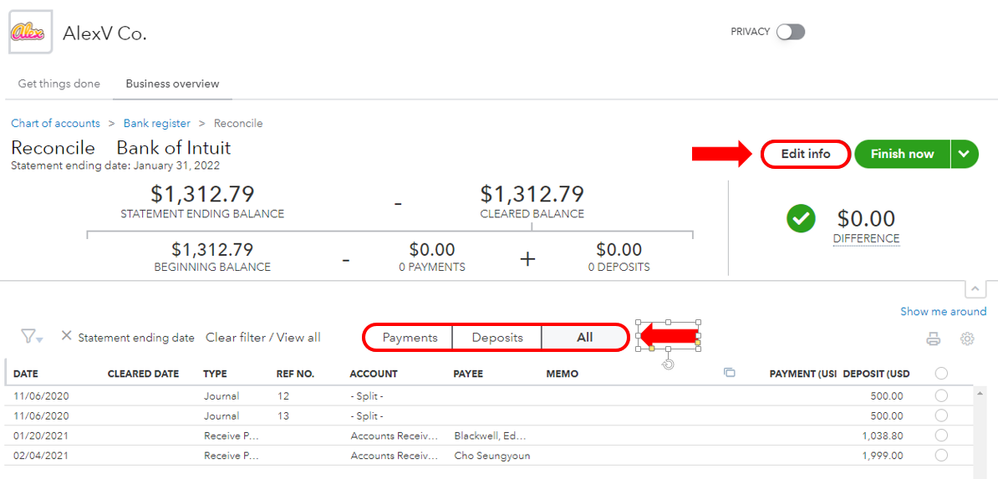This screenshot has width=998, height=479.
Task: Select all transactions header circle
Action: pyautogui.click(x=941, y=373)
